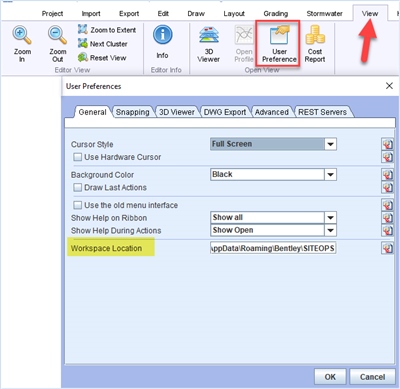This screenshot has height=389, width=400.
Task: Open the REST Servers tab
Action: pyautogui.click(x=322, y=112)
